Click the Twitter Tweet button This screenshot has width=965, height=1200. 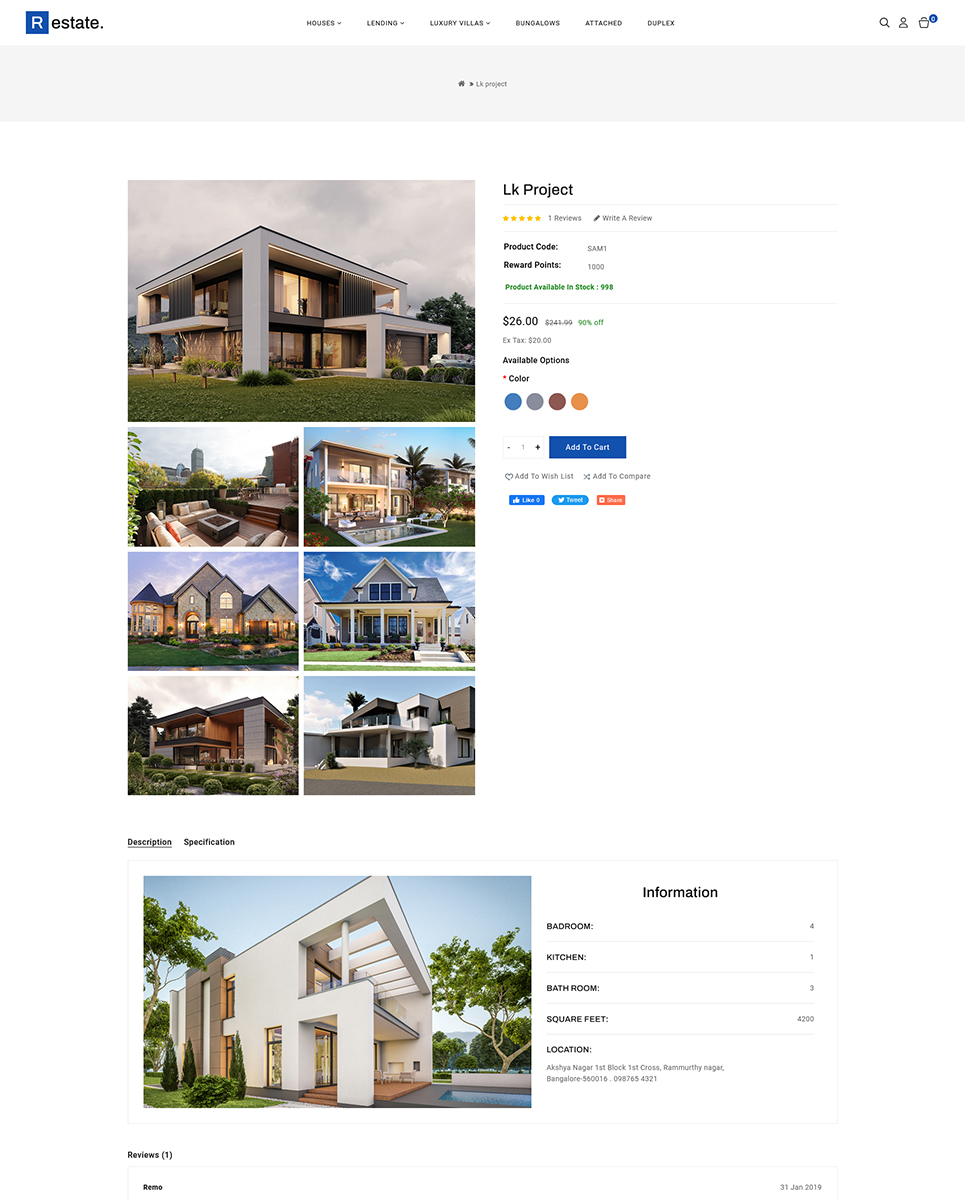tap(570, 500)
